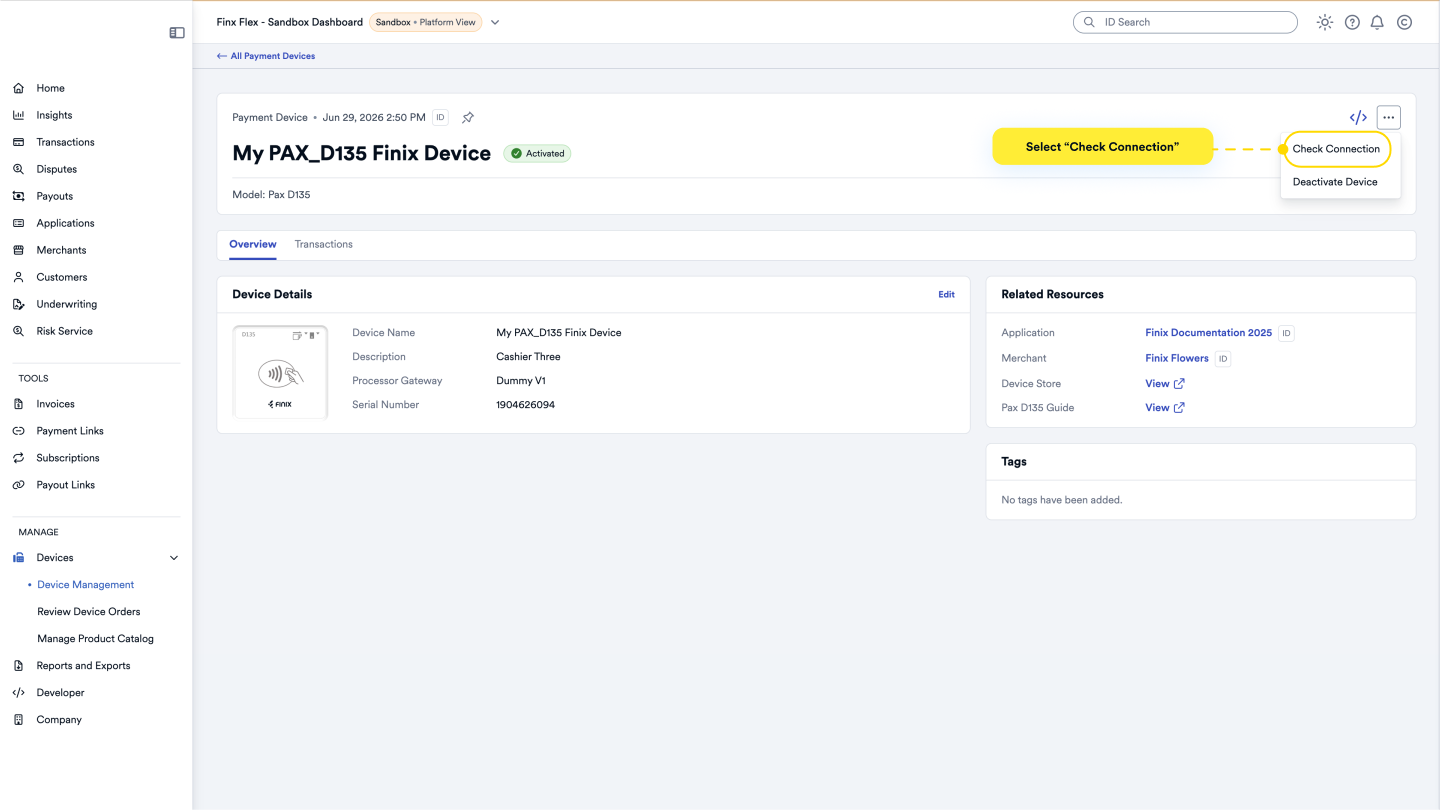Image resolution: width=1440 pixels, height=810 pixels.
Task: Toggle light/dark theme sun icon
Action: click(x=1325, y=22)
